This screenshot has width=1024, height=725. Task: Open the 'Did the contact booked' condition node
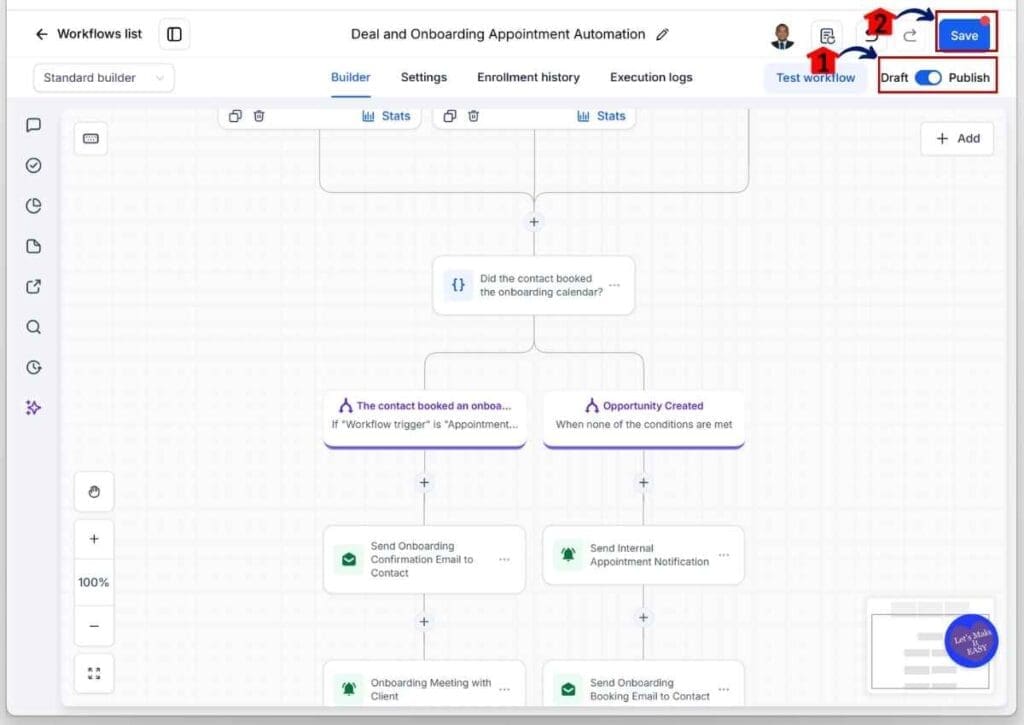pyautogui.click(x=534, y=285)
